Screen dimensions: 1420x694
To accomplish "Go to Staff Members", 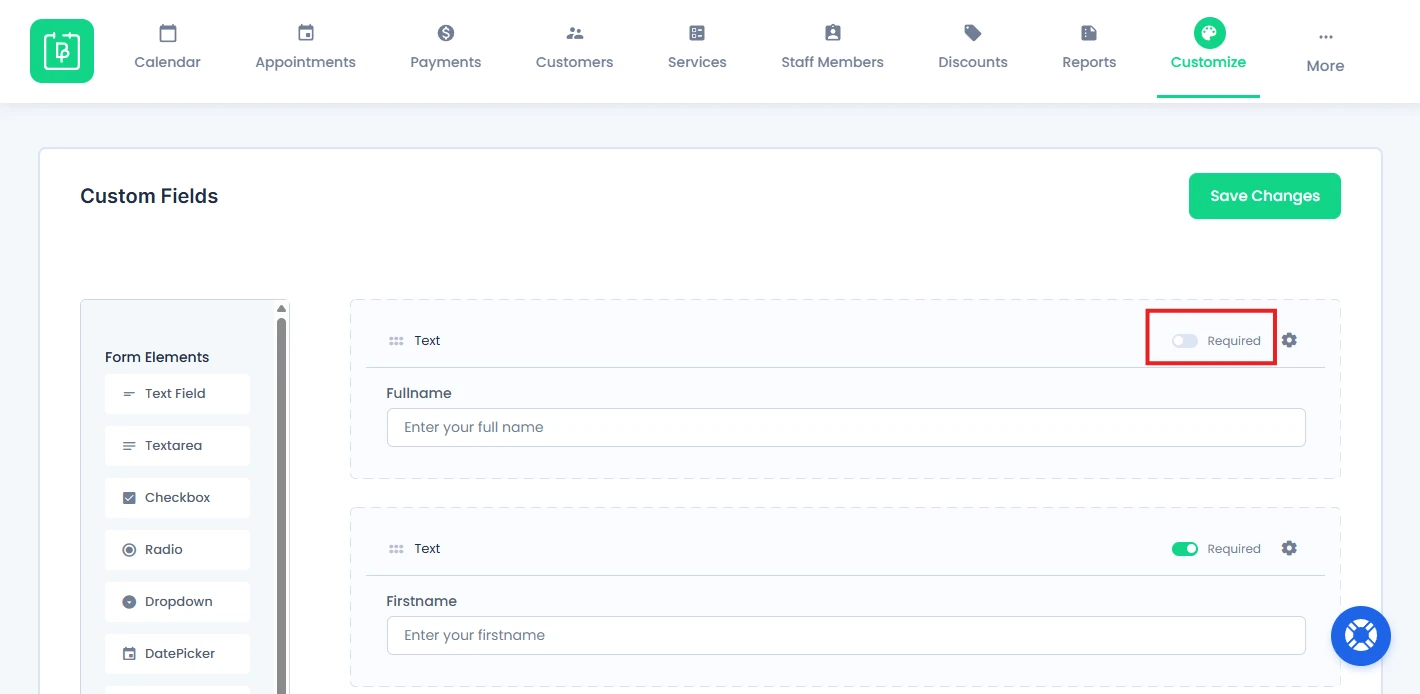I will click(x=832, y=48).
